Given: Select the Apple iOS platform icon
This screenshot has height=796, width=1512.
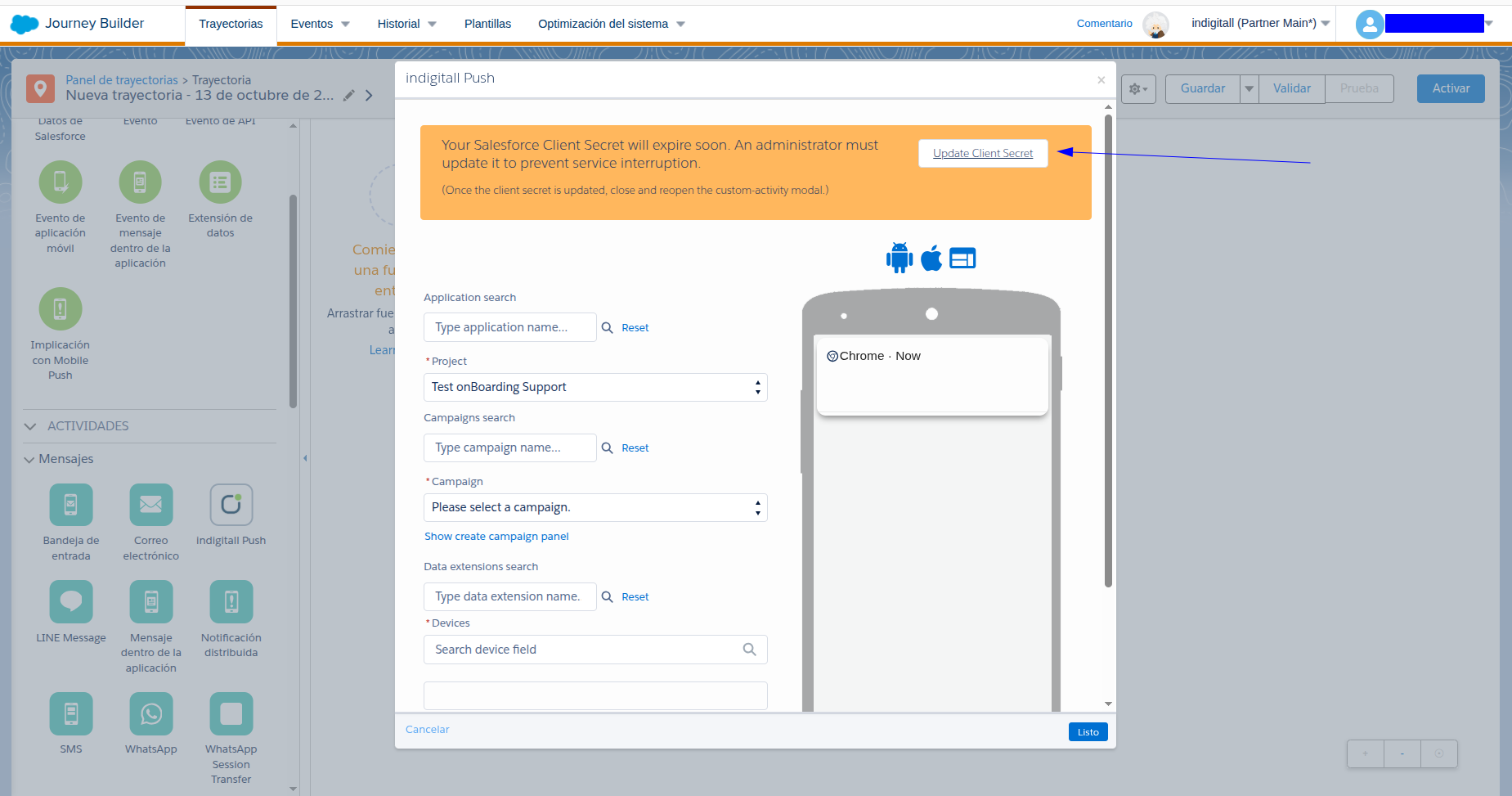Looking at the screenshot, I should point(931,258).
